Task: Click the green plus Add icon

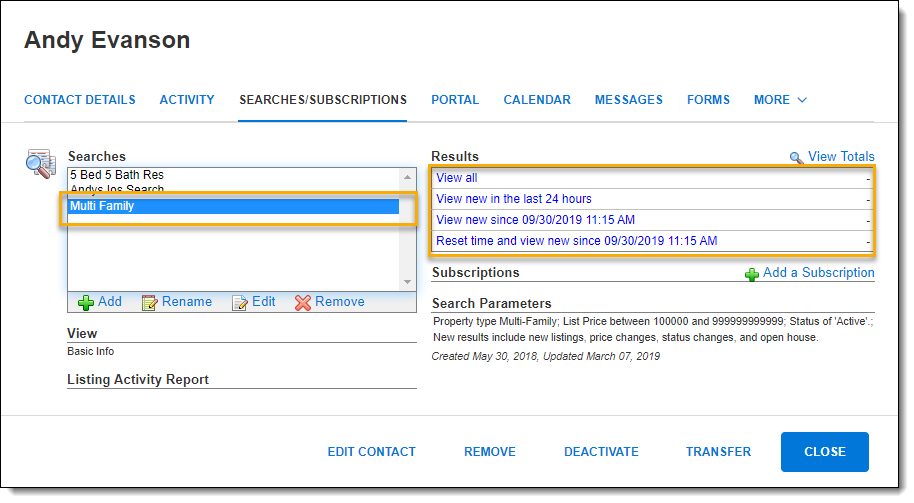Action: point(86,302)
